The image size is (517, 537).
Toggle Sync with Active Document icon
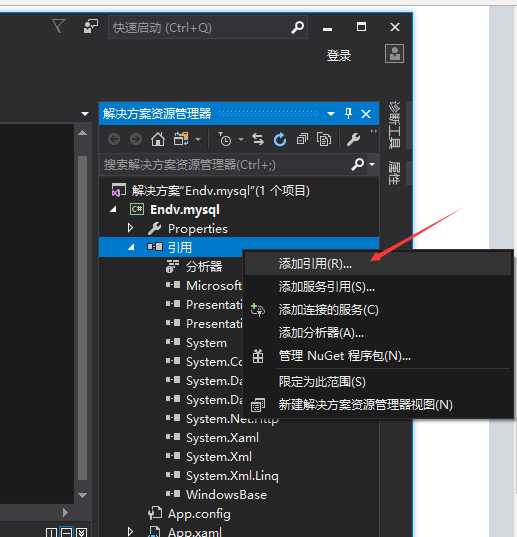pyautogui.click(x=257, y=139)
